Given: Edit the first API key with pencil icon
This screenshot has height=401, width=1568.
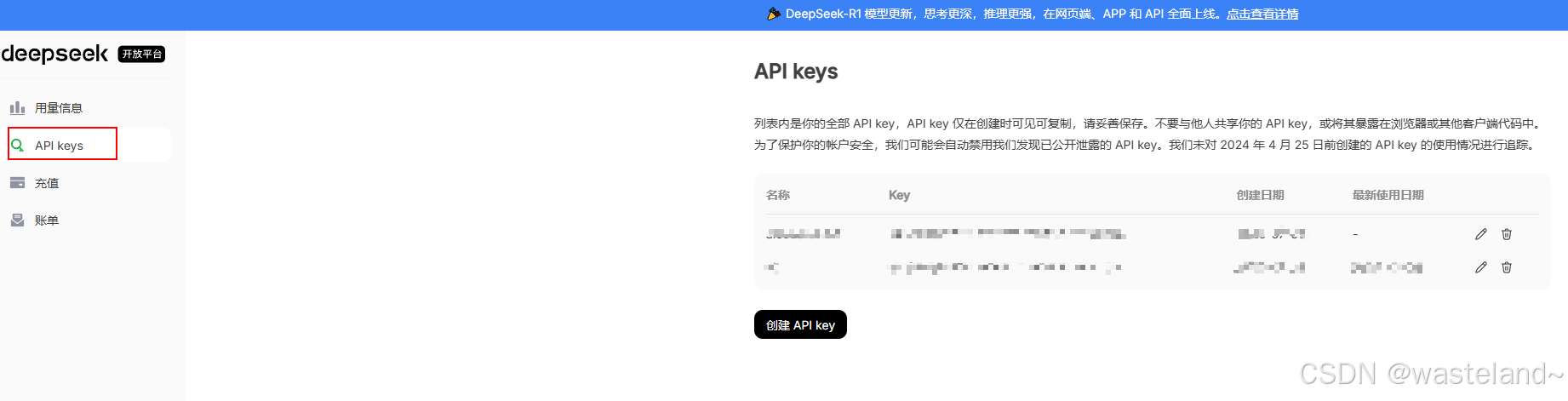Looking at the screenshot, I should pos(1481,234).
